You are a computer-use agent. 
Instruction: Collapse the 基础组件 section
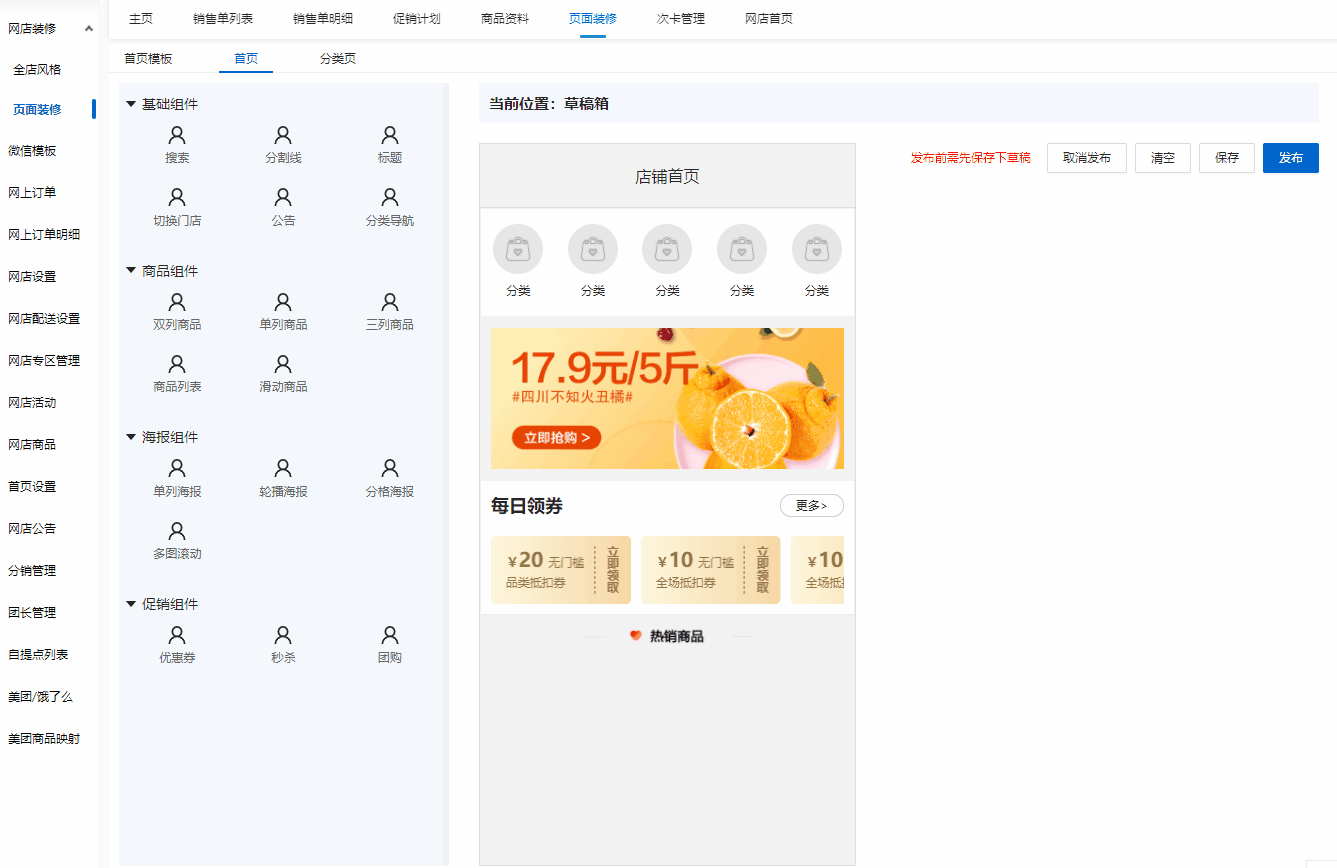131,104
